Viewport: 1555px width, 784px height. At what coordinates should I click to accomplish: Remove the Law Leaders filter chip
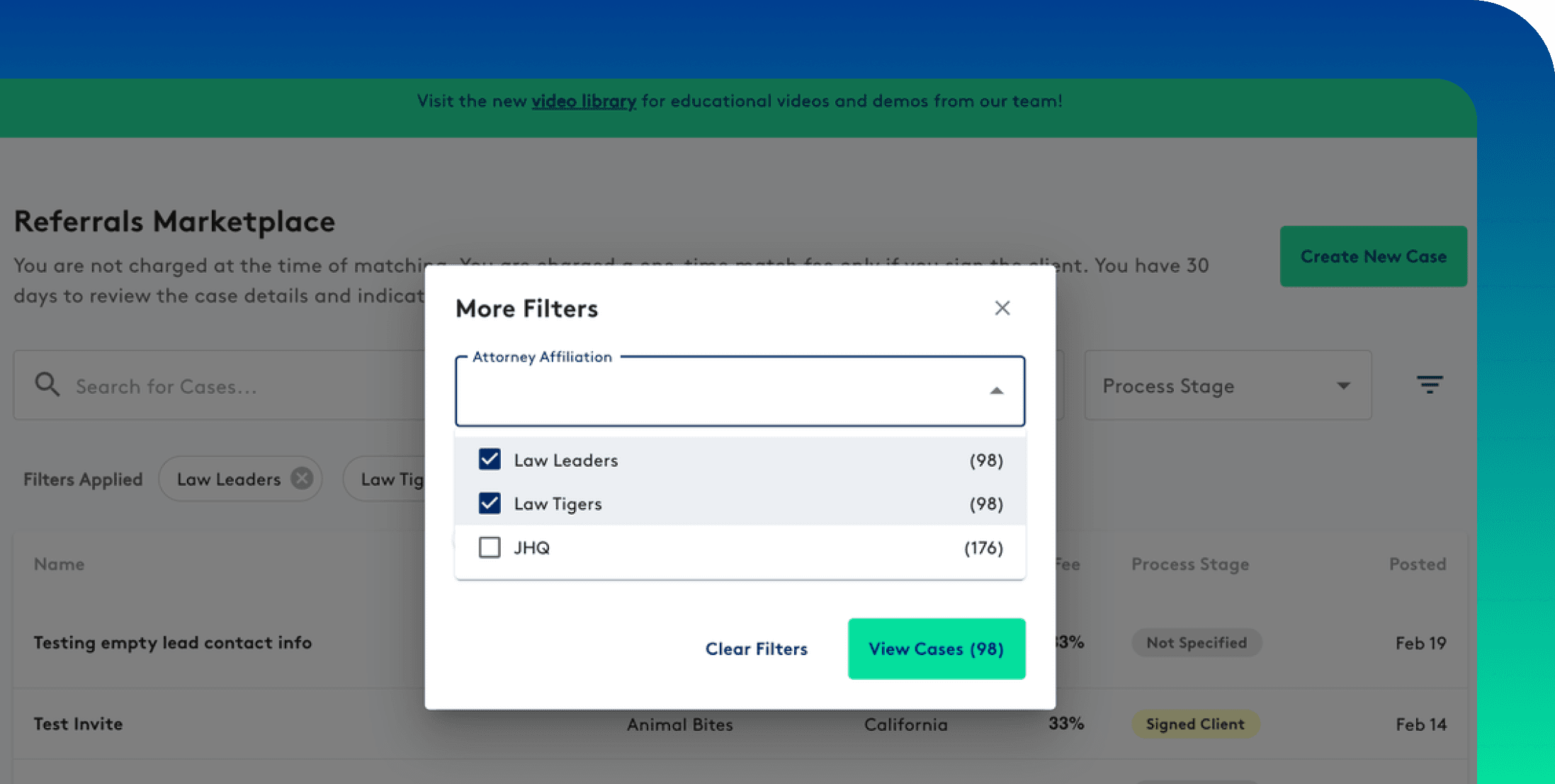click(302, 479)
